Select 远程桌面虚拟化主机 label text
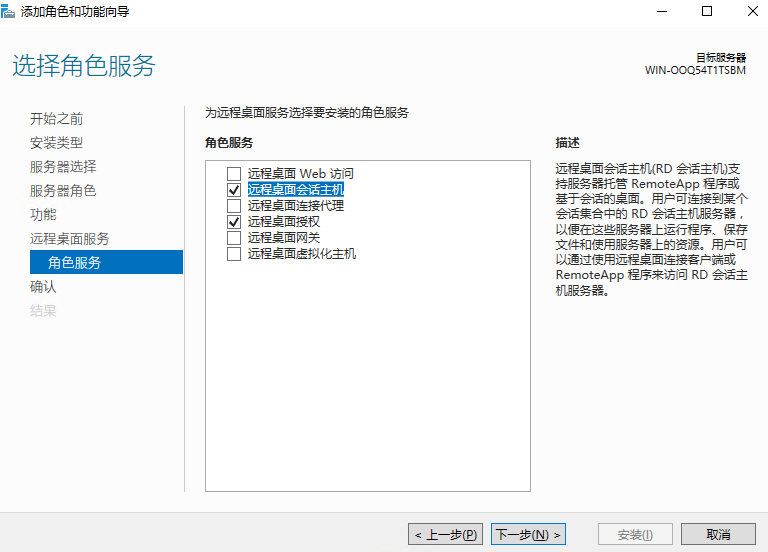The image size is (768, 552). pyautogui.click(x=302, y=254)
